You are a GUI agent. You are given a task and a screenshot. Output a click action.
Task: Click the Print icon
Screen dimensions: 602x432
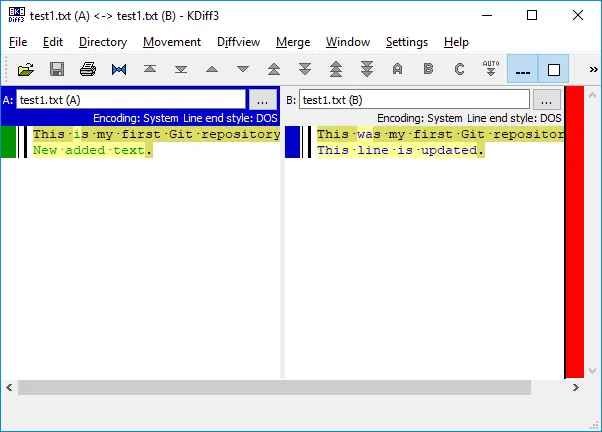(x=88, y=70)
